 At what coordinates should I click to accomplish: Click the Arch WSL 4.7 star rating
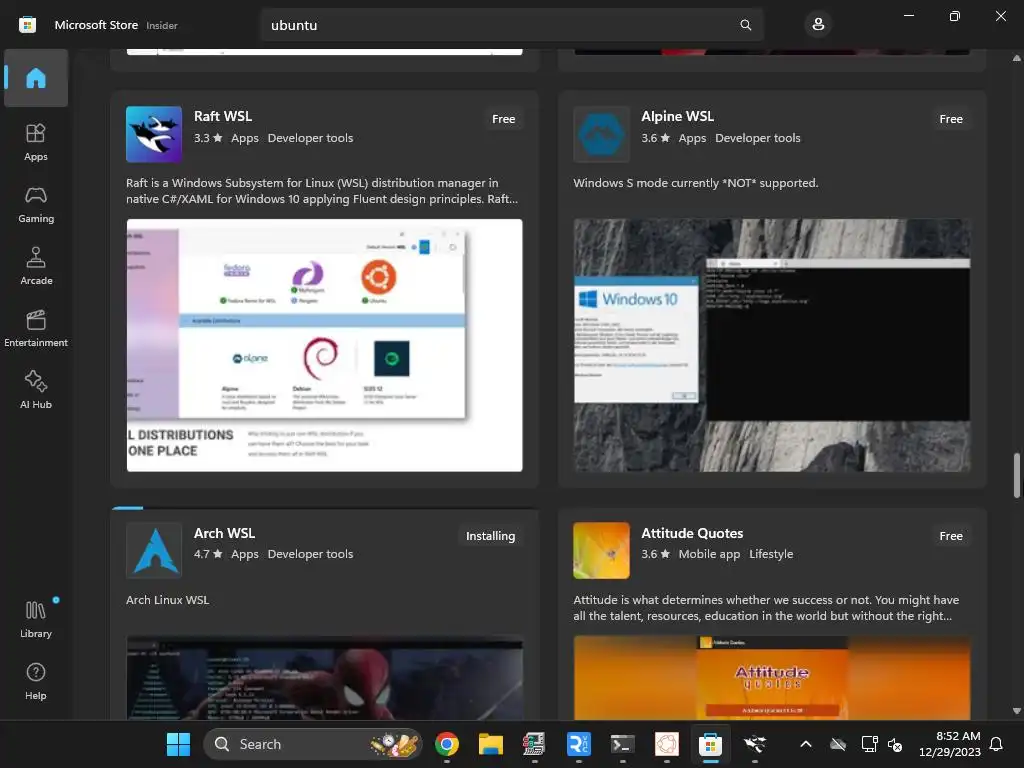pyautogui.click(x=208, y=554)
